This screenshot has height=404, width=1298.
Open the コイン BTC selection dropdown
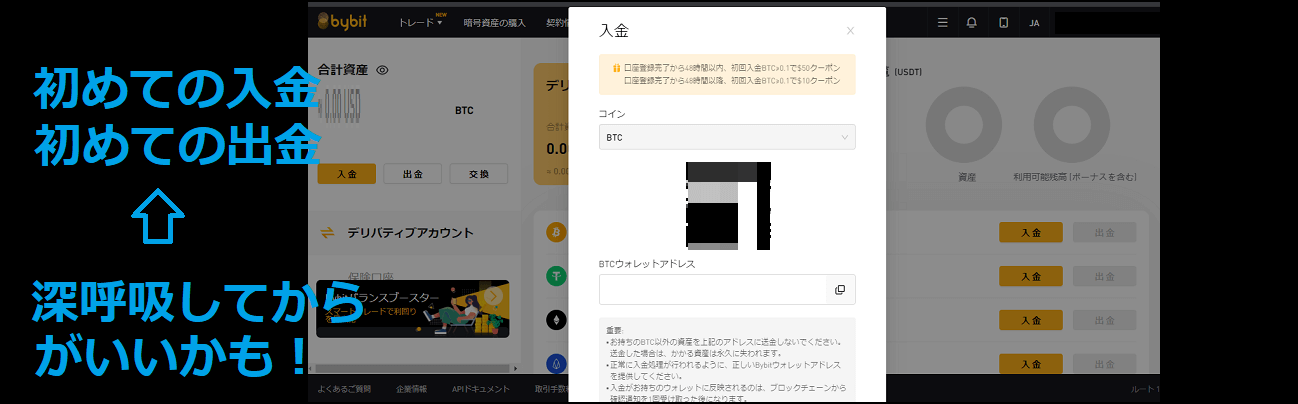(727, 137)
